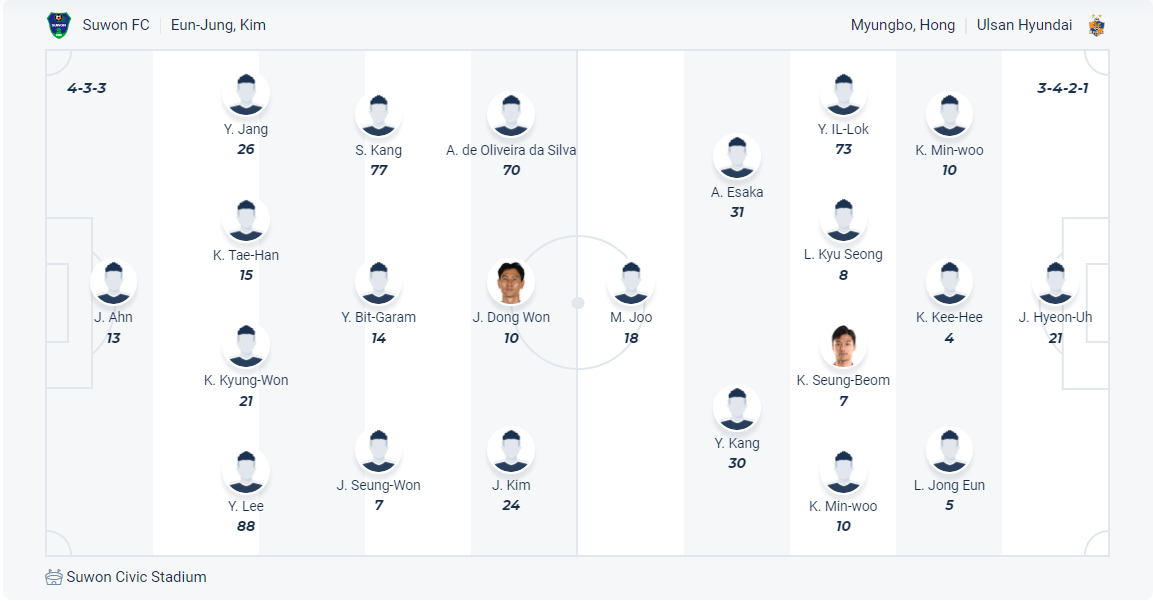1153x601 pixels.
Task: Open coach Myungbo, Hong's profile
Action: click(902, 25)
